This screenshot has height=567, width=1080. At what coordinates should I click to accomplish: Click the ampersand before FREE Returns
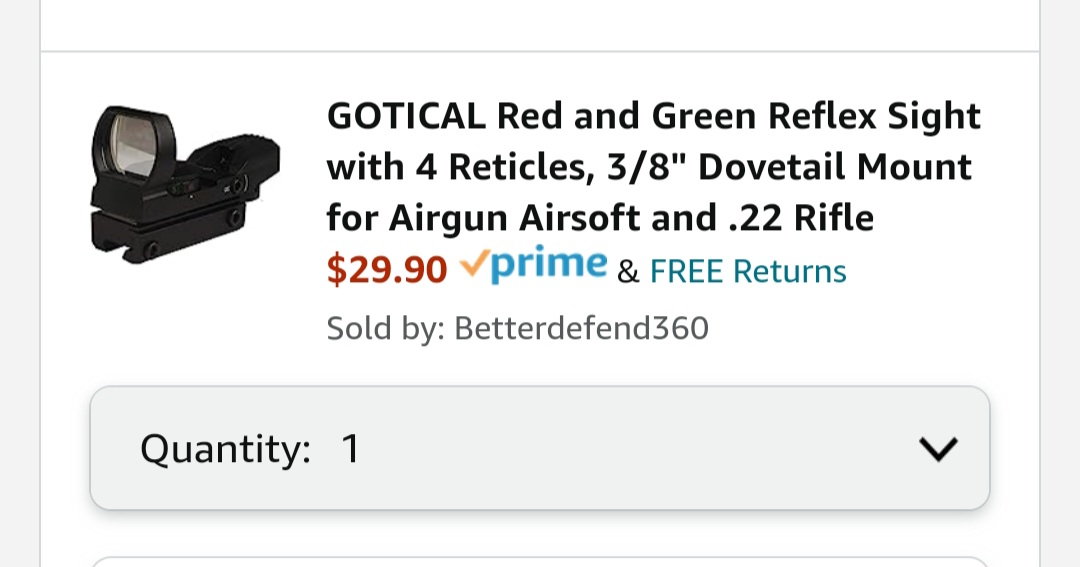pyautogui.click(x=627, y=271)
